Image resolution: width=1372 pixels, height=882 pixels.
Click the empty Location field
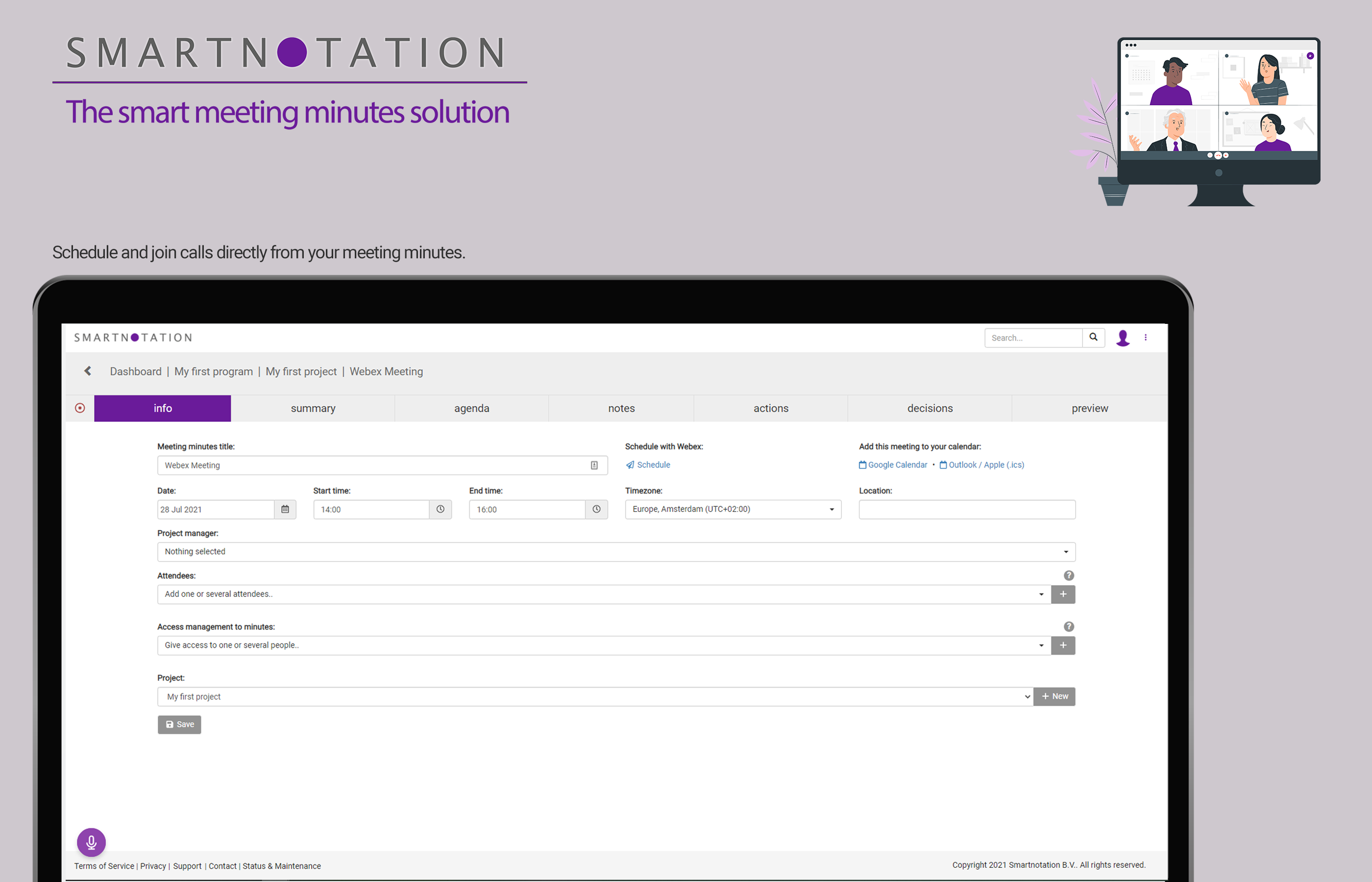(967, 509)
